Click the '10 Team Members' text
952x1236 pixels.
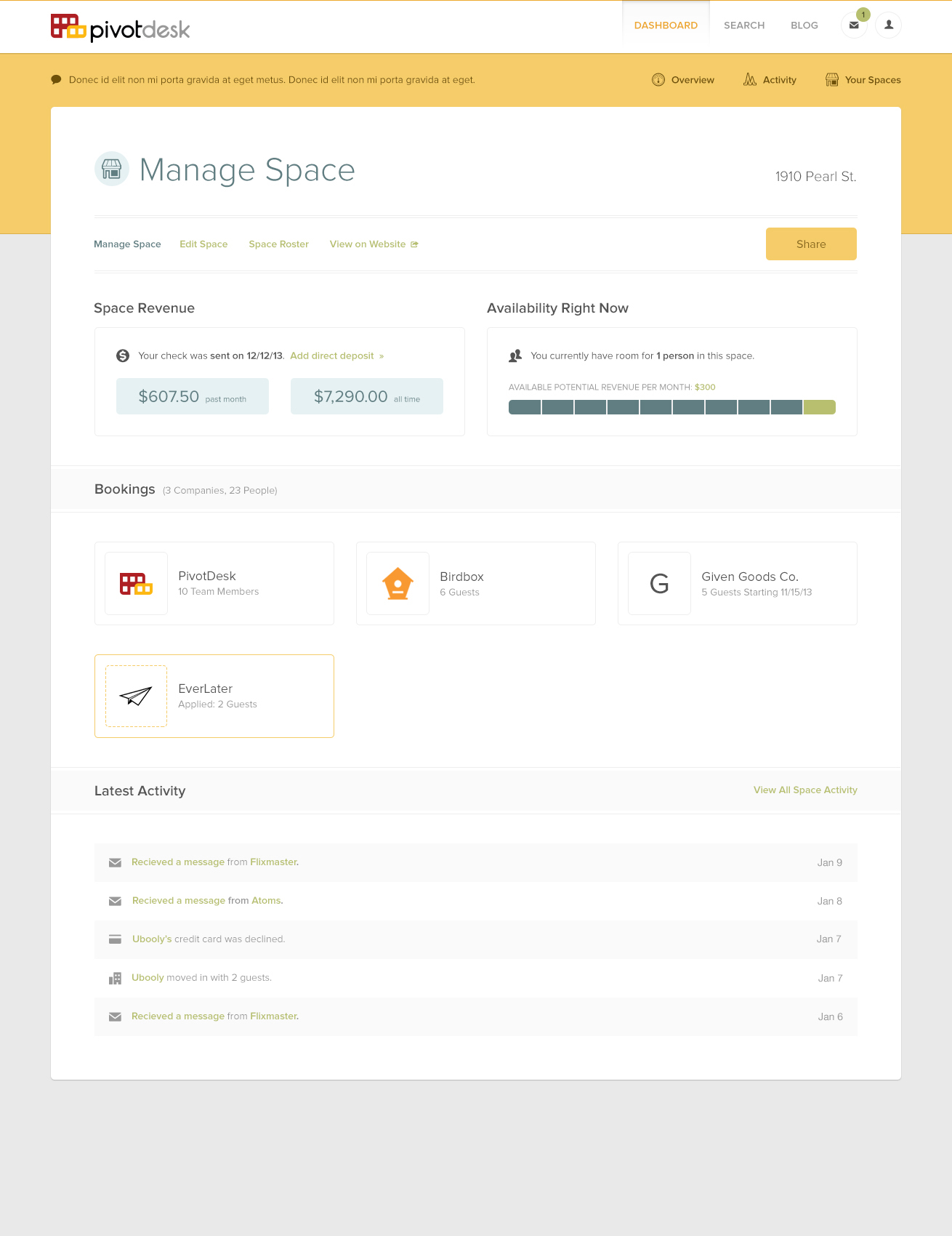pos(219,592)
